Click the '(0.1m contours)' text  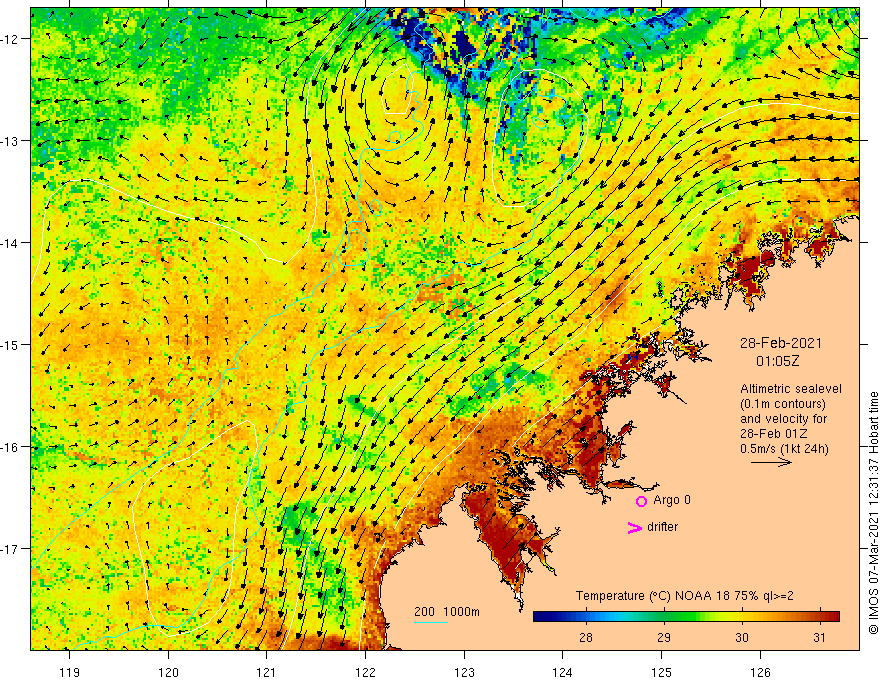coord(783,404)
